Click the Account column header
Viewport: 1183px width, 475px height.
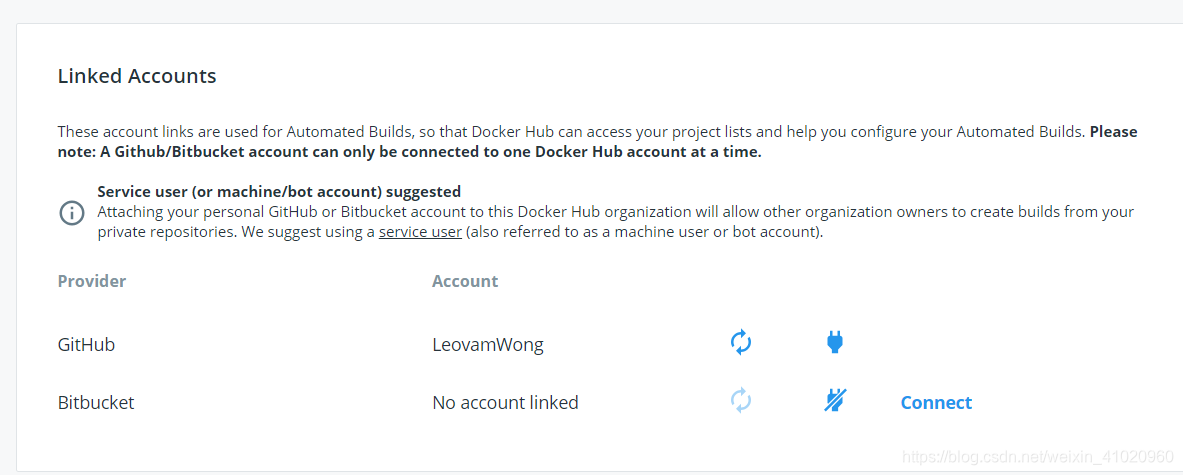coord(465,281)
